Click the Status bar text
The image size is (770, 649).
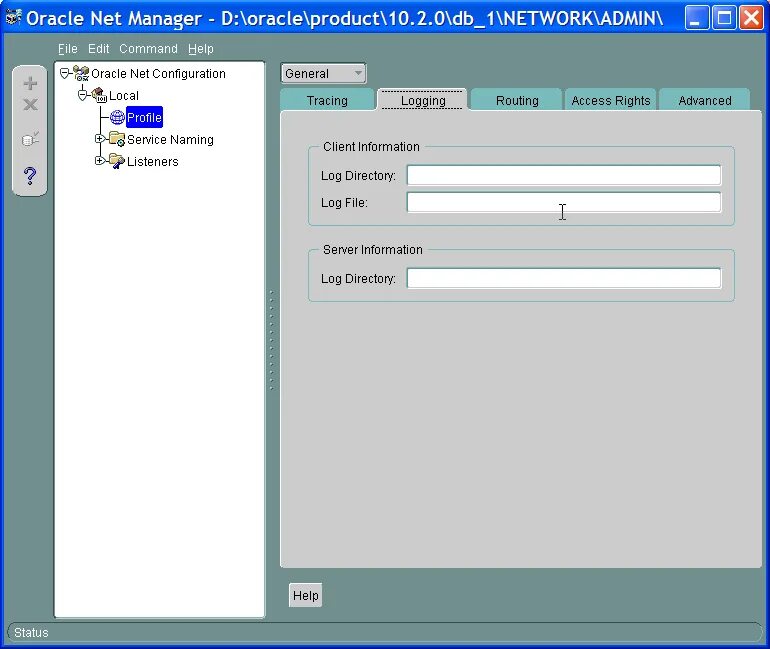click(31, 632)
